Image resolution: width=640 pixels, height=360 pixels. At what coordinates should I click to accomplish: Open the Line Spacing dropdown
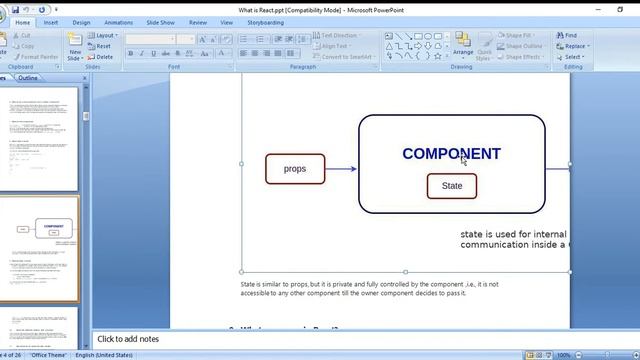coord(303,39)
